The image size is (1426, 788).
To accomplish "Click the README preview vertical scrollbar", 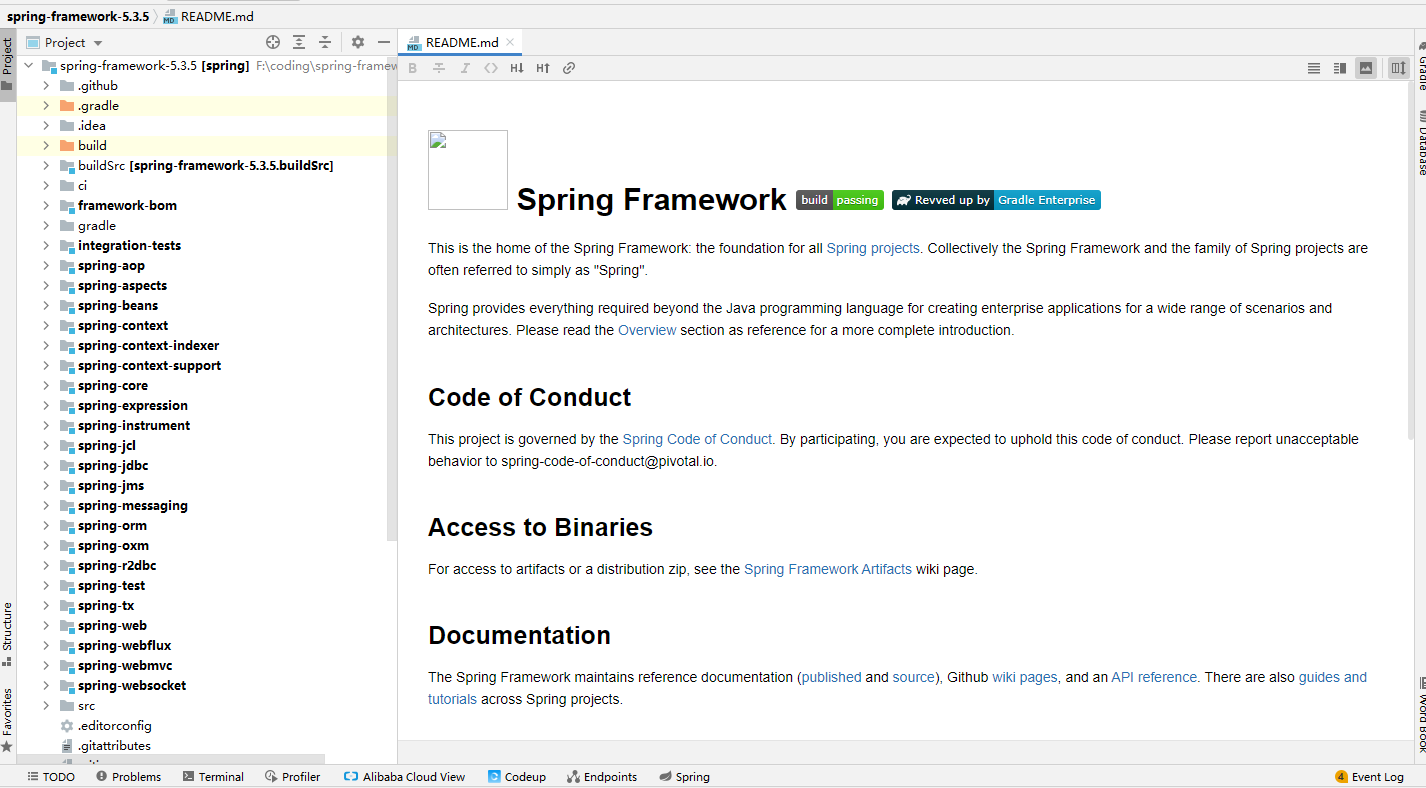I will click(x=1410, y=260).
